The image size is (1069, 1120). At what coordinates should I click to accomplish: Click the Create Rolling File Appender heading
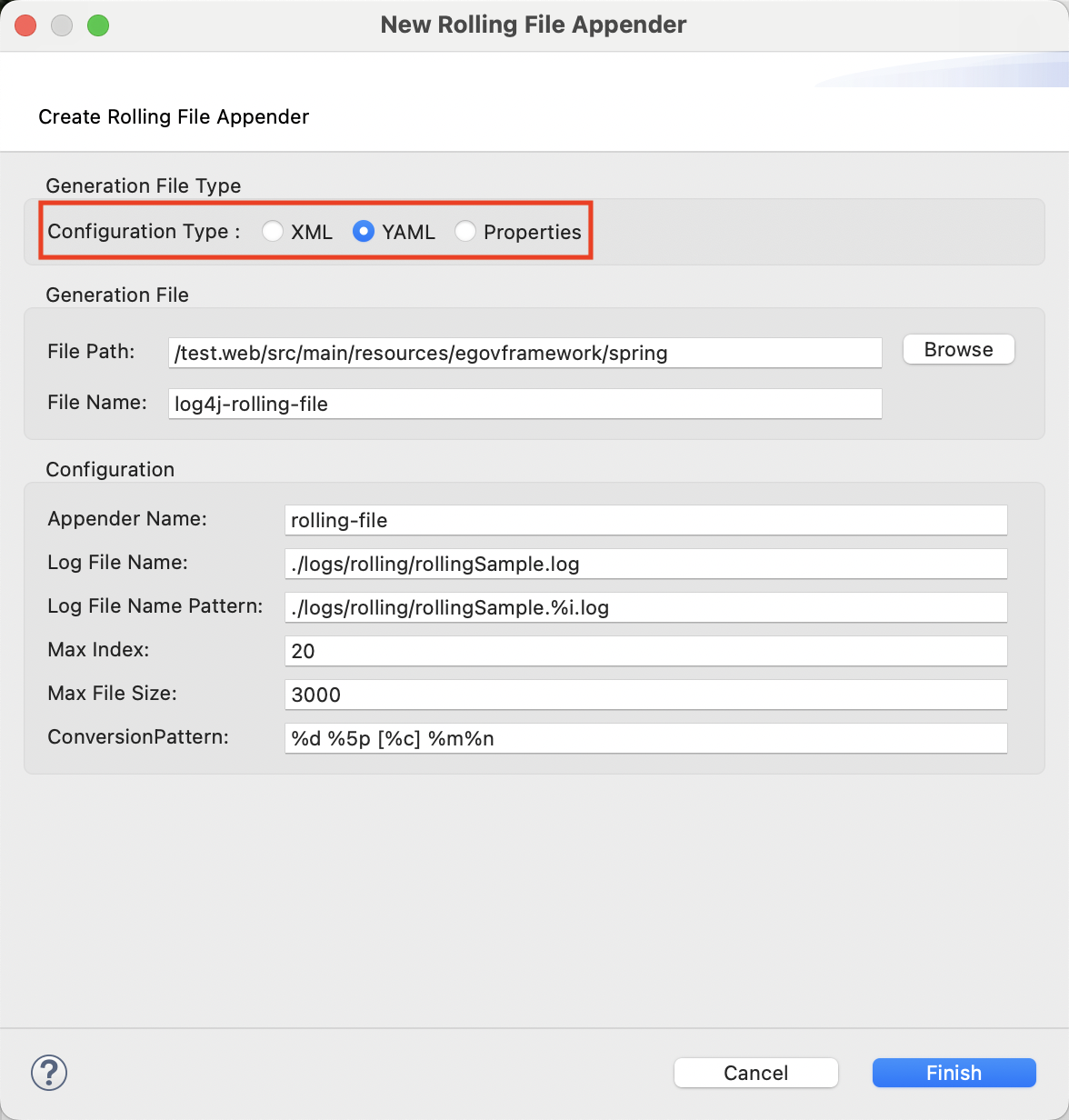[174, 117]
